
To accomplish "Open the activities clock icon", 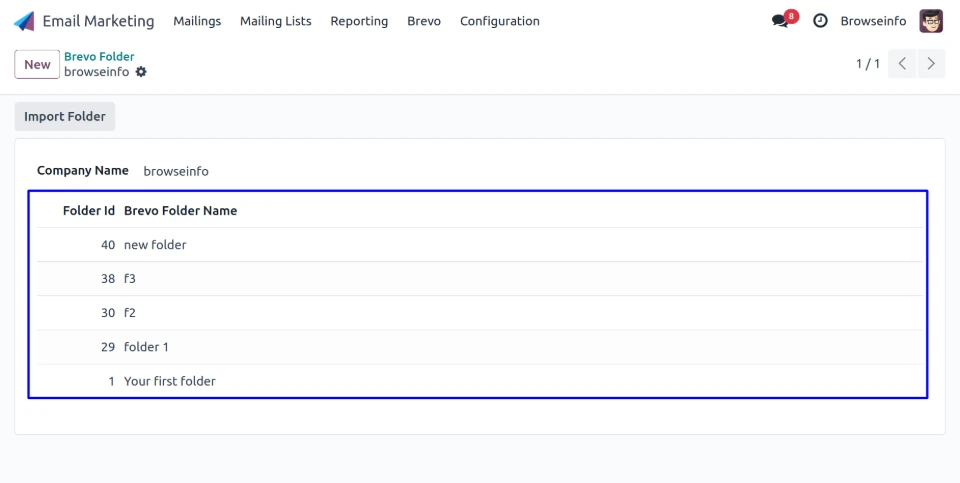I will pos(820,21).
